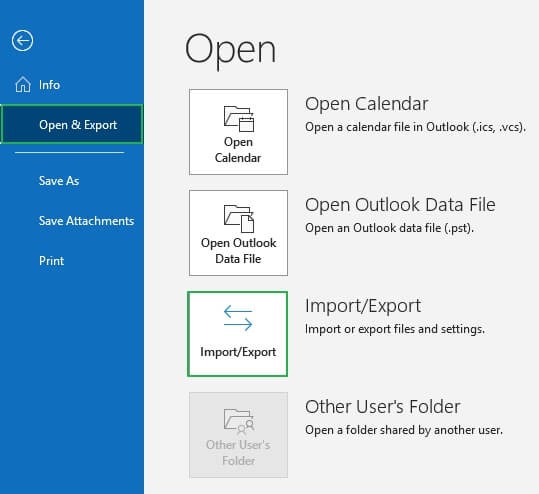Click the greyed Other User's Folder tile
539x494 pixels.
pos(238,435)
